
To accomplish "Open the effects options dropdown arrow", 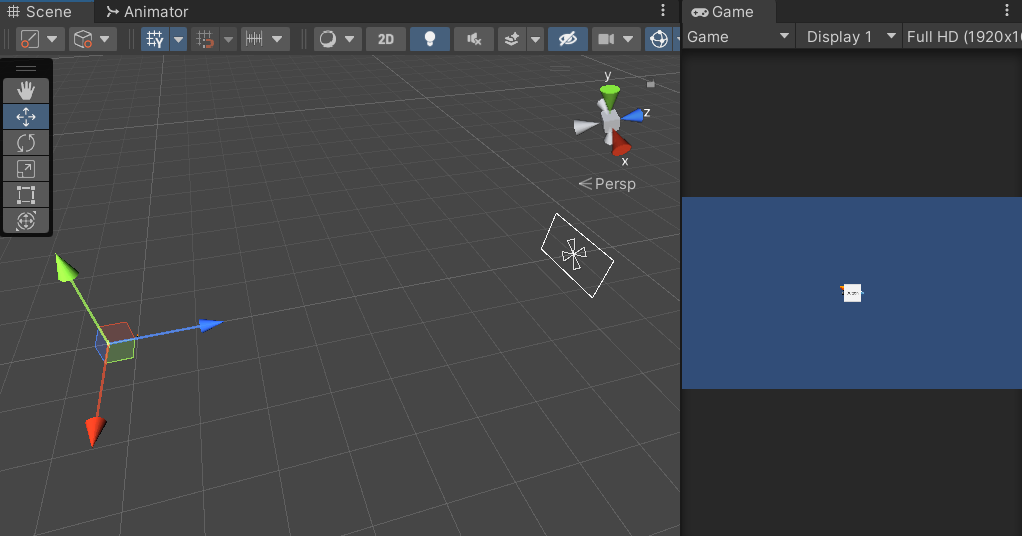I will coord(535,39).
